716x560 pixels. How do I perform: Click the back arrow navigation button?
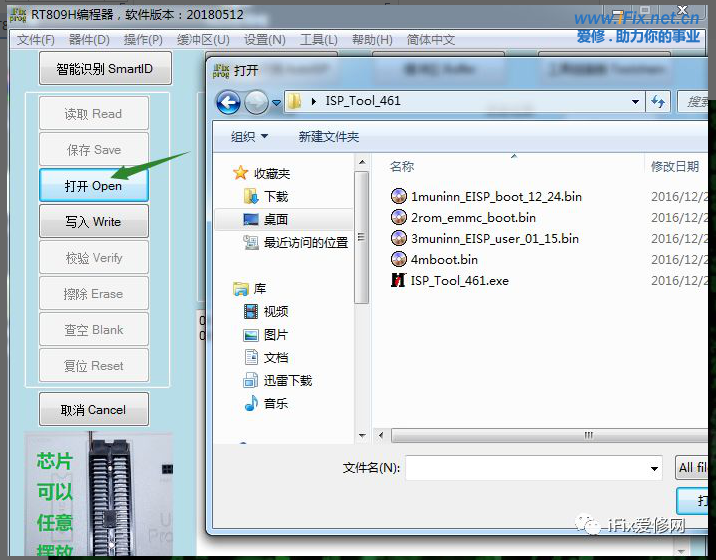point(228,102)
